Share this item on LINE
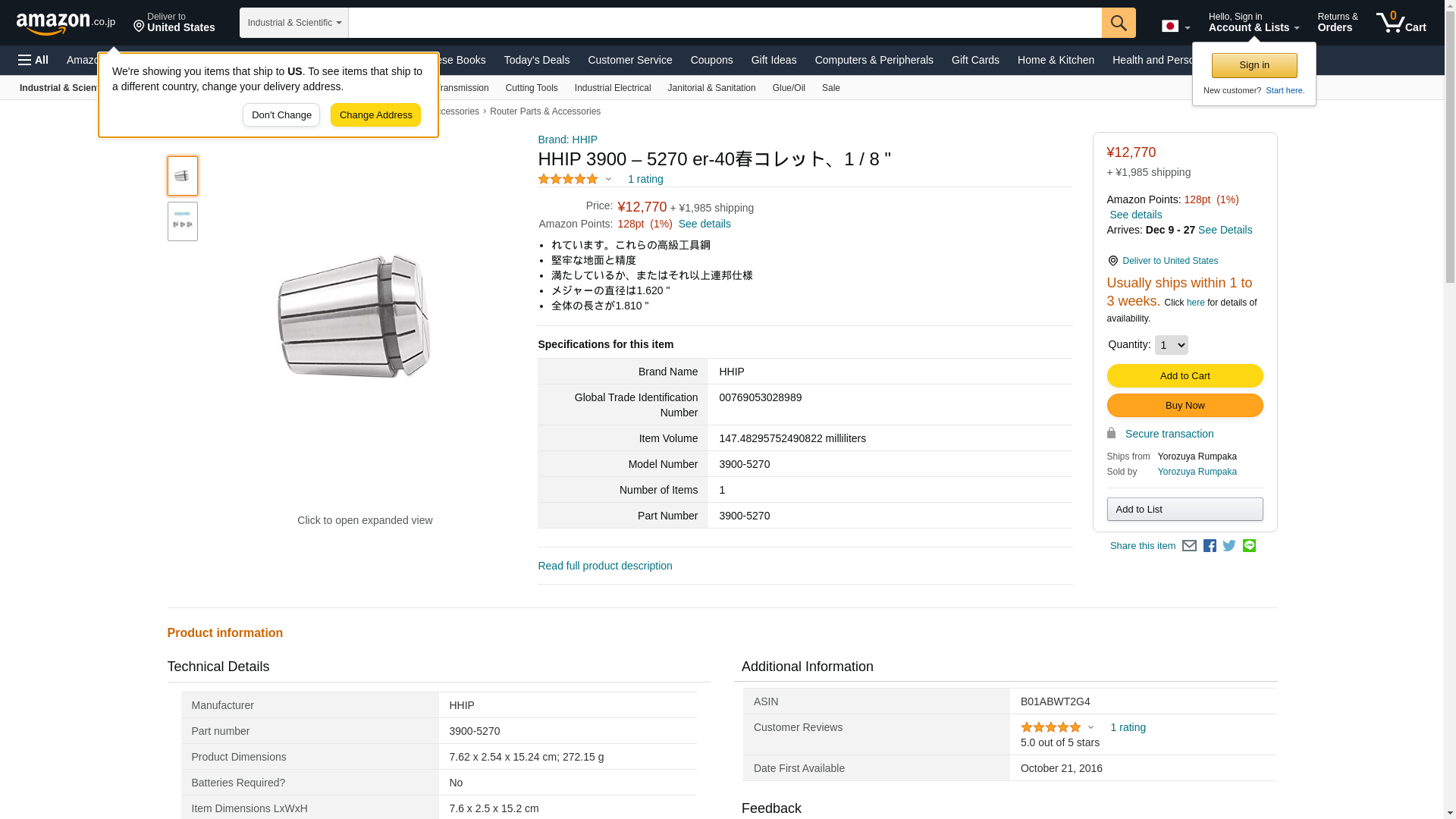This screenshot has width=1456, height=819. point(1249,546)
